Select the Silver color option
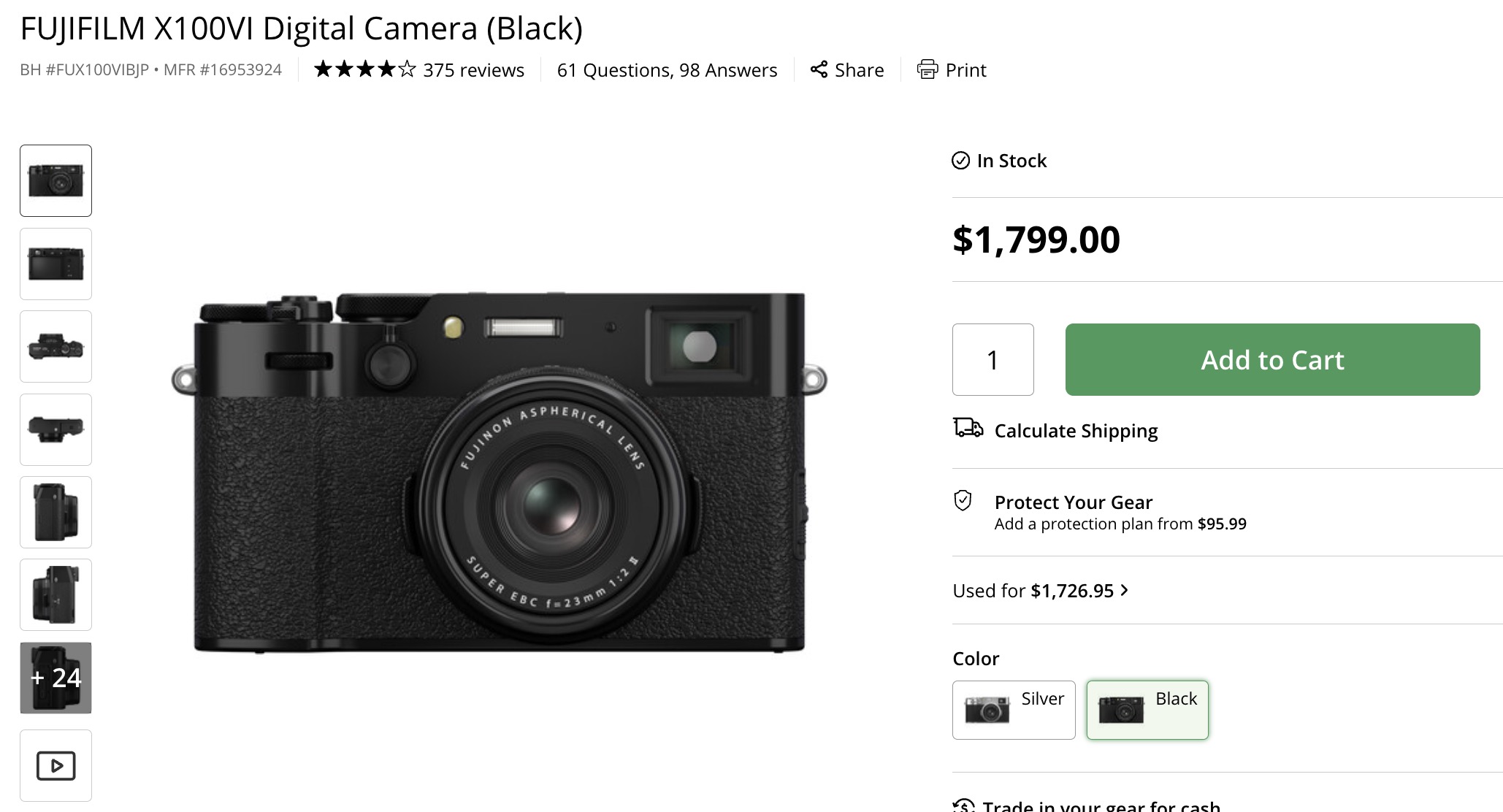Screen dimensions: 1503x812 pyautogui.click(x=1014, y=709)
